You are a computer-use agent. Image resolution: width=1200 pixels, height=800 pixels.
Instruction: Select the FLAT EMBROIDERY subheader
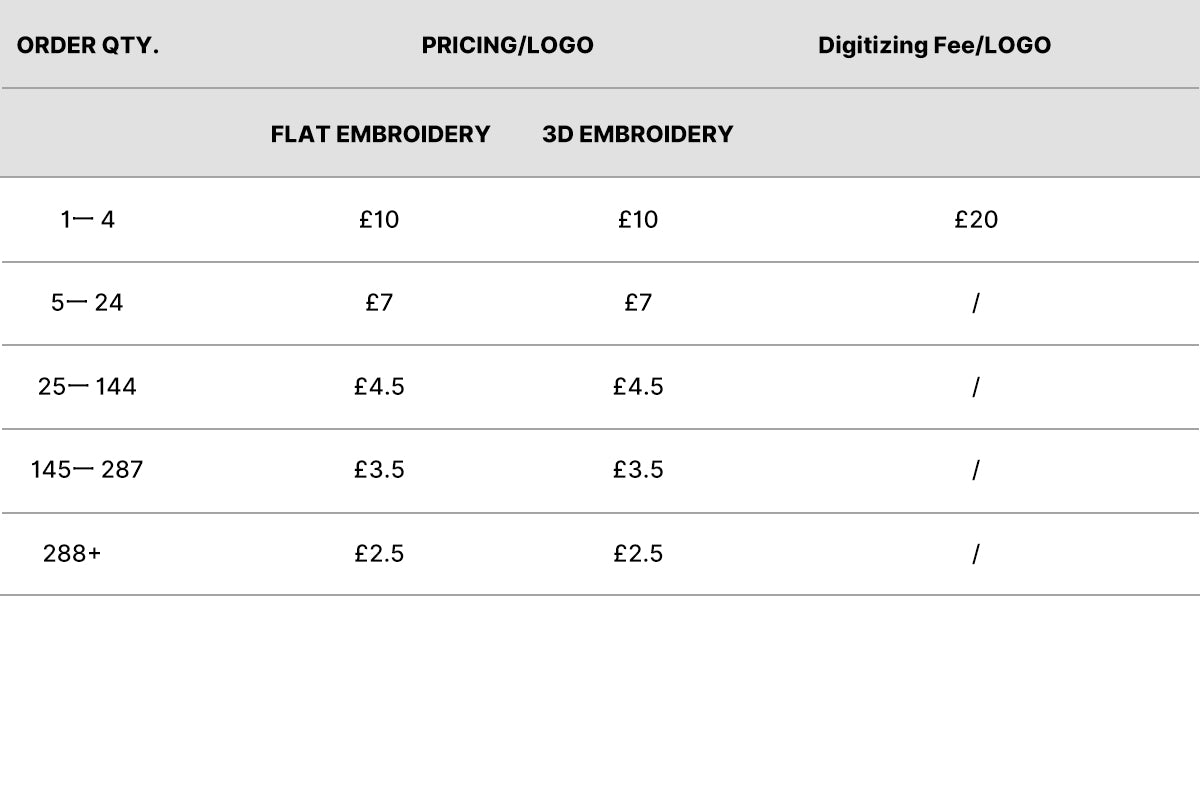click(x=380, y=134)
